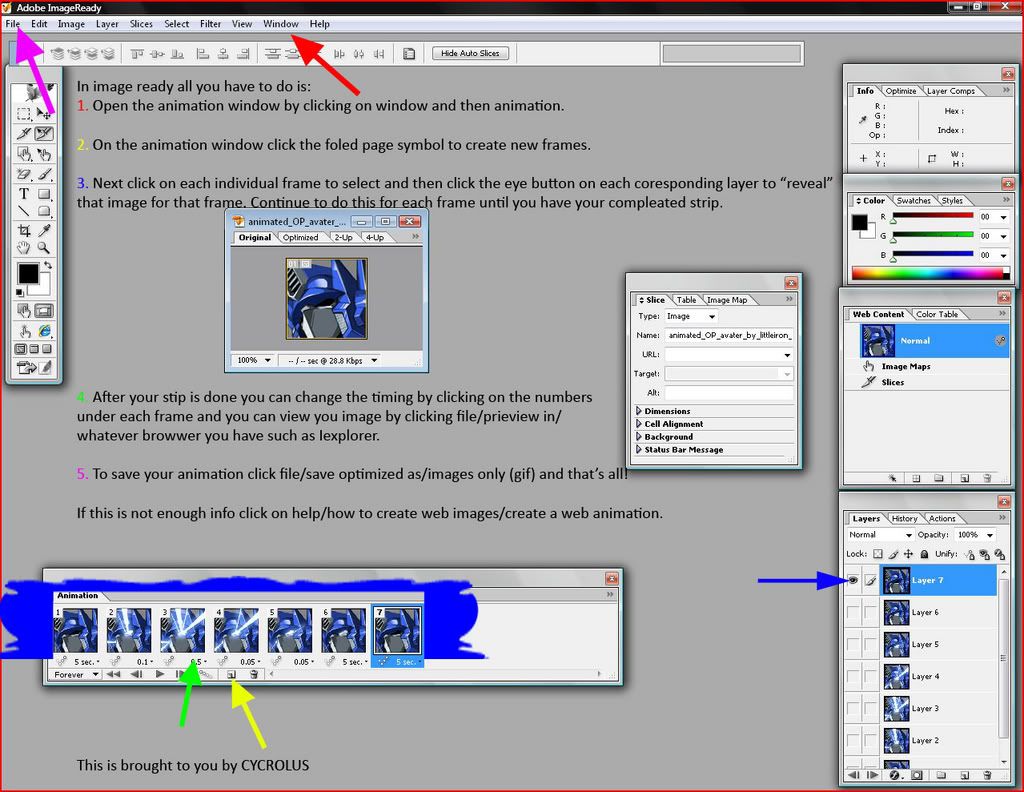The image size is (1024, 792).
Task: Add layer mask in Layers panel
Action: (x=917, y=775)
